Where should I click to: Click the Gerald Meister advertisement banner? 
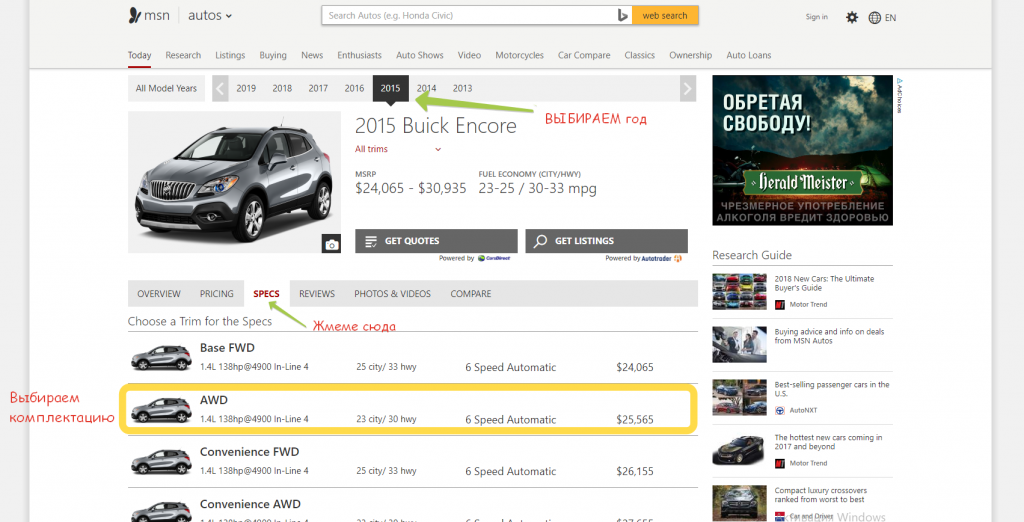pos(802,150)
